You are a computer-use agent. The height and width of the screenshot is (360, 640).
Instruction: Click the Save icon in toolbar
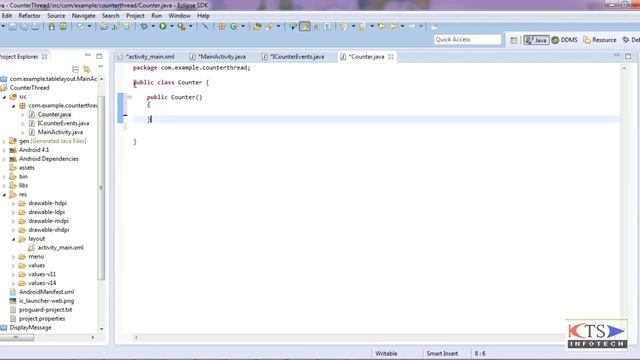pos(13,27)
